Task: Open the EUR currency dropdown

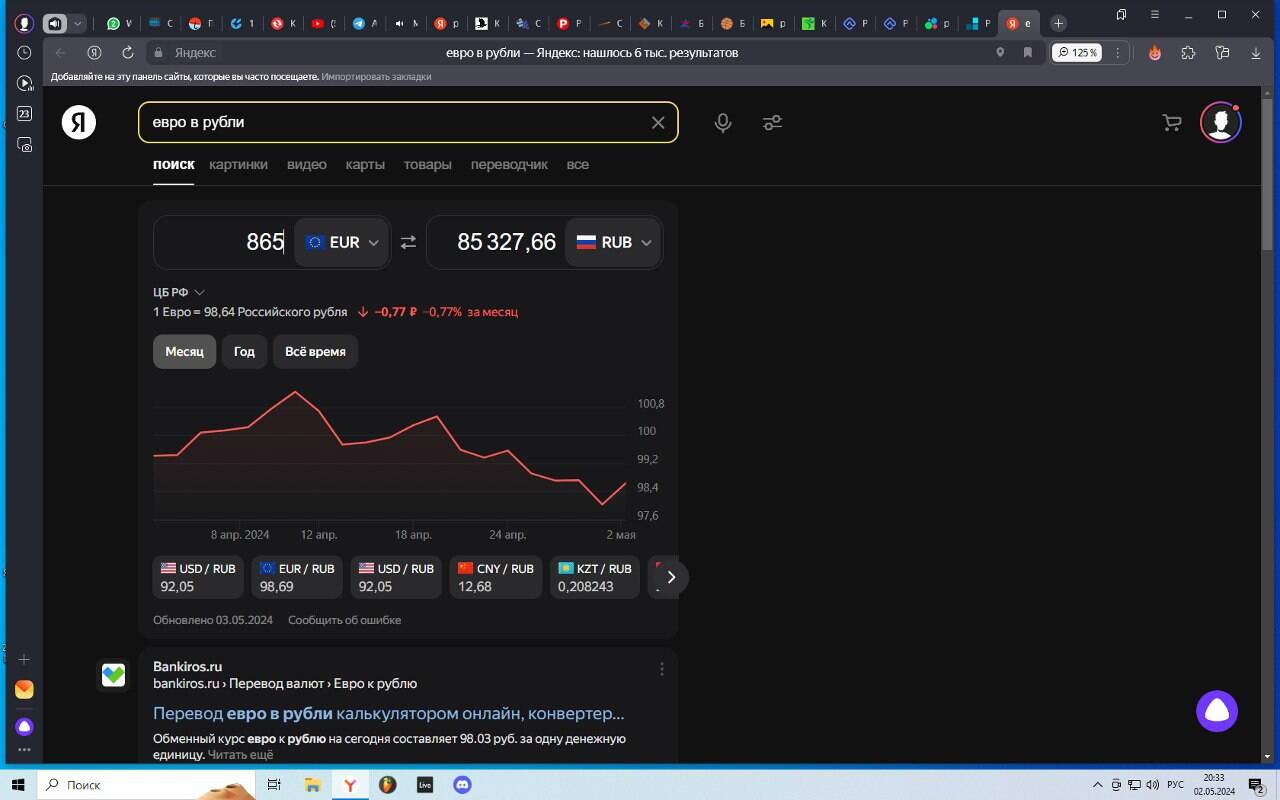Action: (x=343, y=242)
